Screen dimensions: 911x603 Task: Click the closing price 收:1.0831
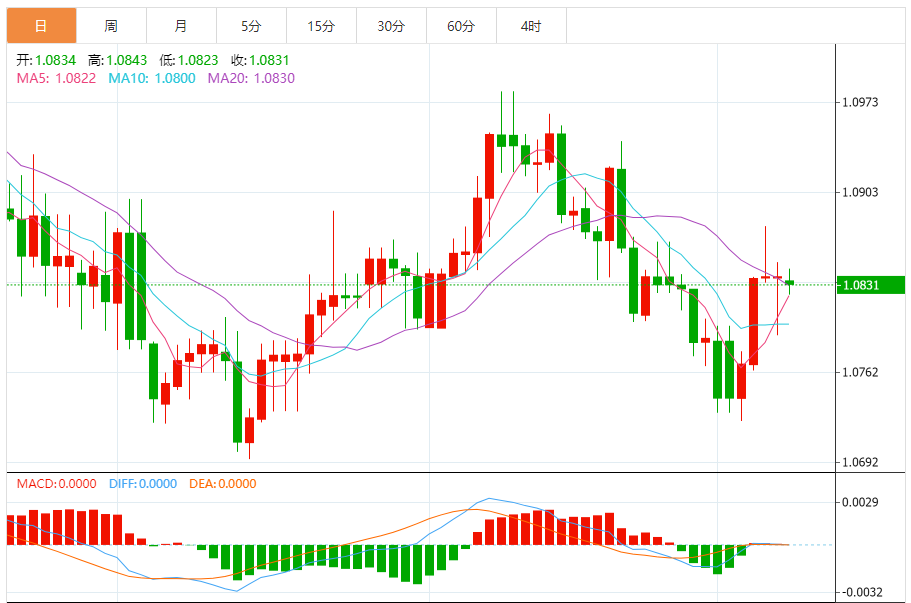pyautogui.click(x=260, y=60)
